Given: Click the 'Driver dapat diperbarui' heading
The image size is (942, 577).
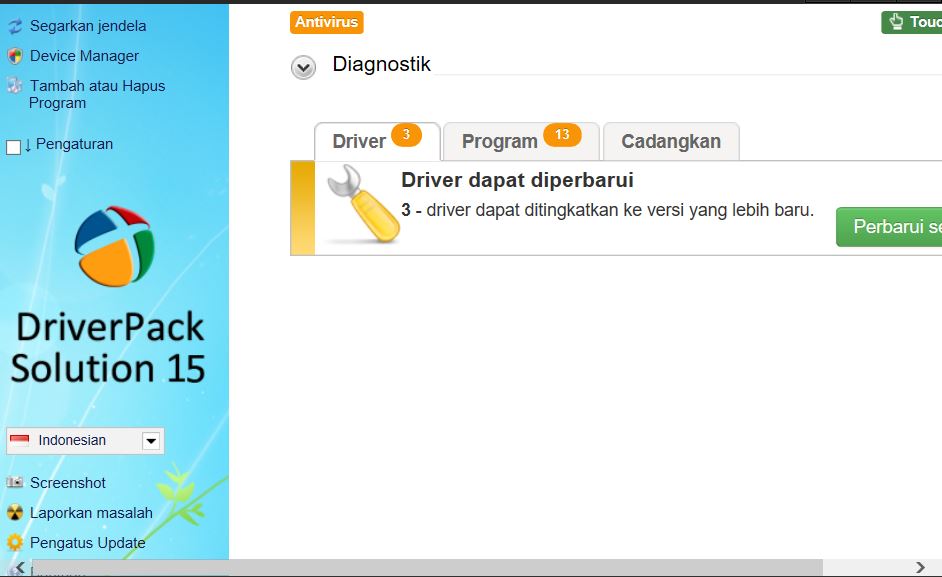Looking at the screenshot, I should [x=517, y=180].
